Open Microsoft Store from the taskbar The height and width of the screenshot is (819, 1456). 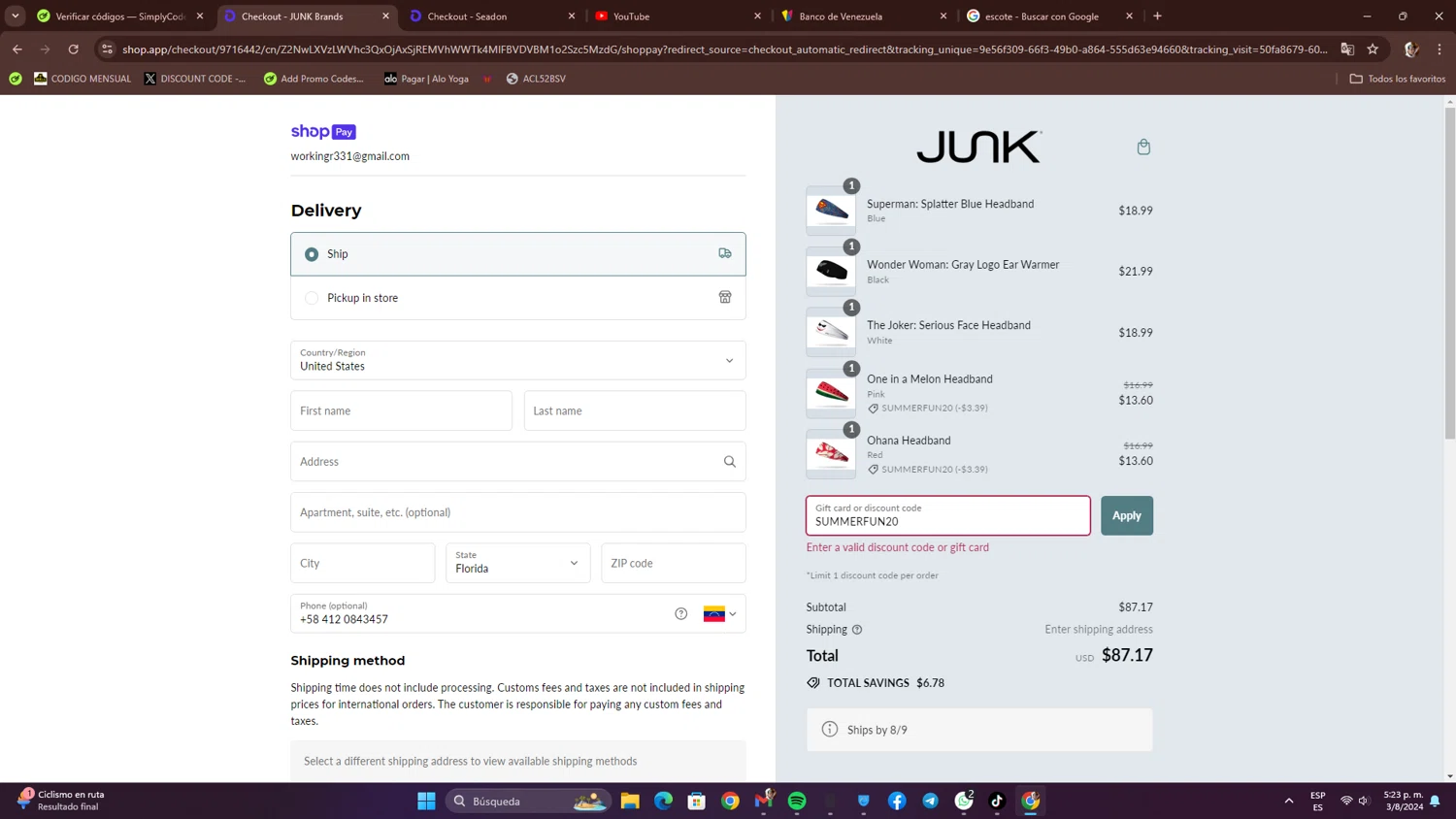[697, 802]
